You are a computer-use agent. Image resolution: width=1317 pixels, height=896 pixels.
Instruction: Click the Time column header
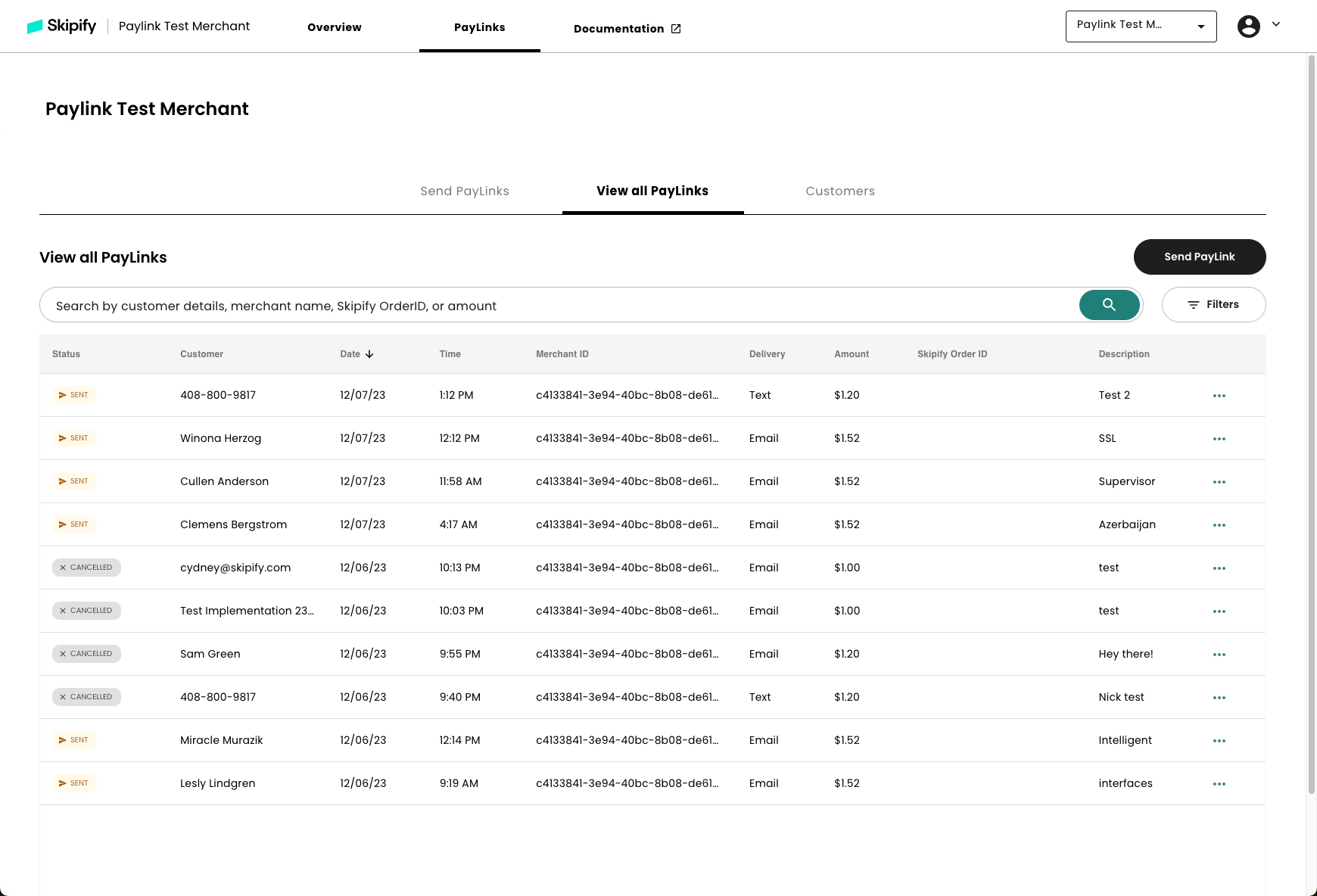(x=450, y=354)
